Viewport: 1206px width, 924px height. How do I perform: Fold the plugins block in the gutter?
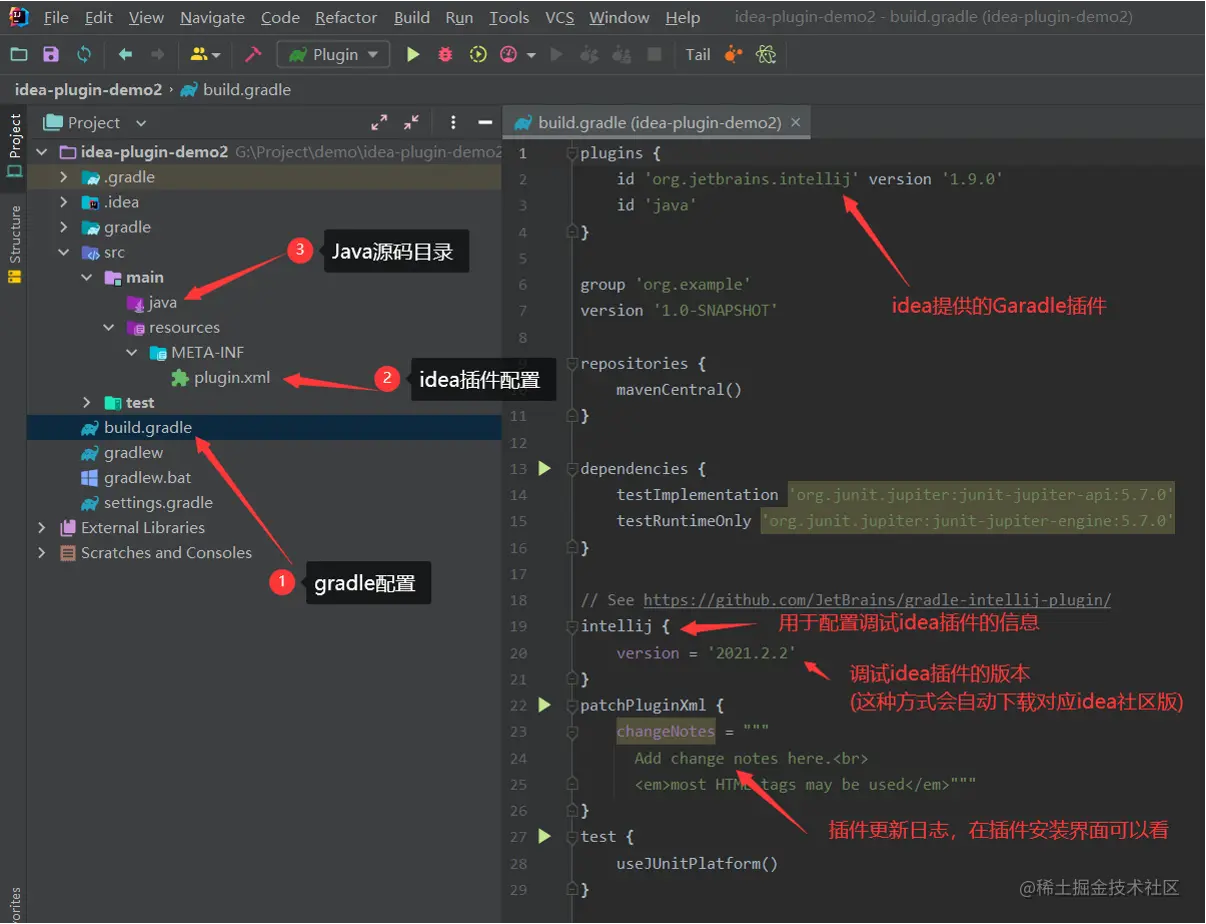[572, 153]
